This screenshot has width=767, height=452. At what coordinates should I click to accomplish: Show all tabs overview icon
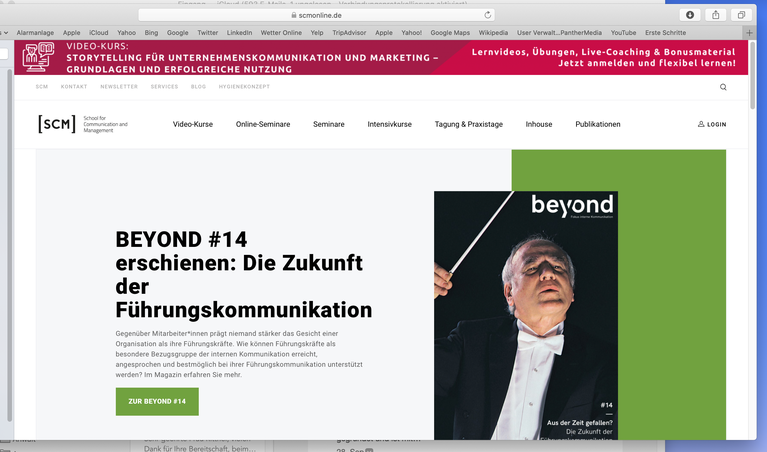(742, 15)
